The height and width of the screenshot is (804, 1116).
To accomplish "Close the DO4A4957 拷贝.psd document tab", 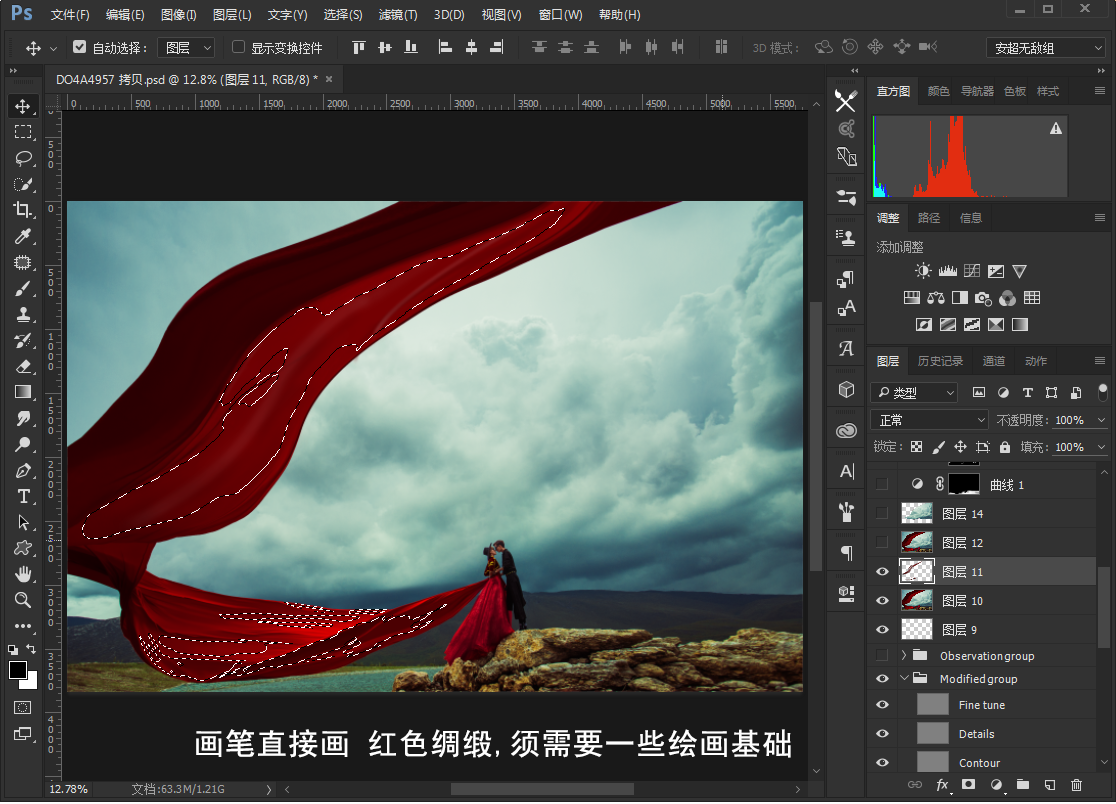I will pyautogui.click(x=329, y=79).
